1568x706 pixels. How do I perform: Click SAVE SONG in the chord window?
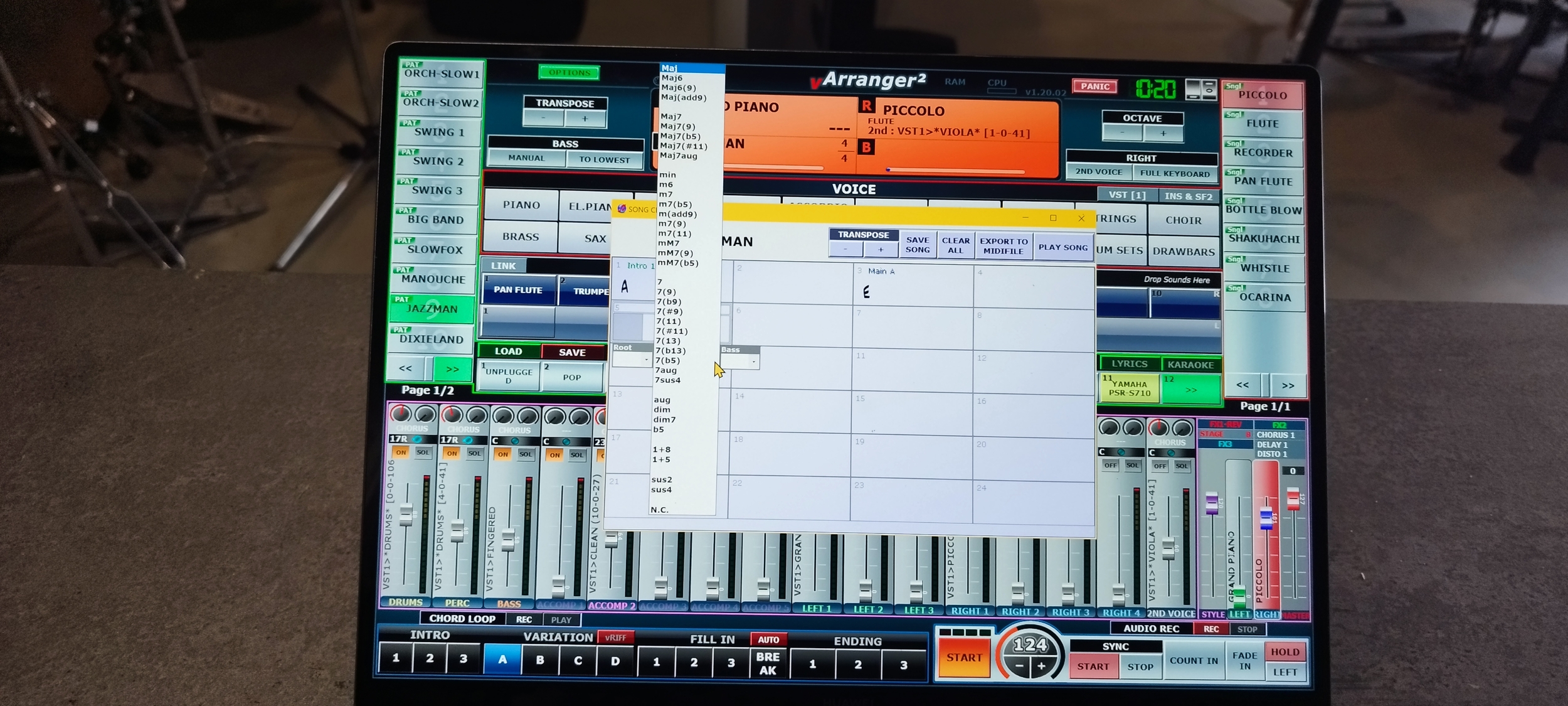[918, 245]
